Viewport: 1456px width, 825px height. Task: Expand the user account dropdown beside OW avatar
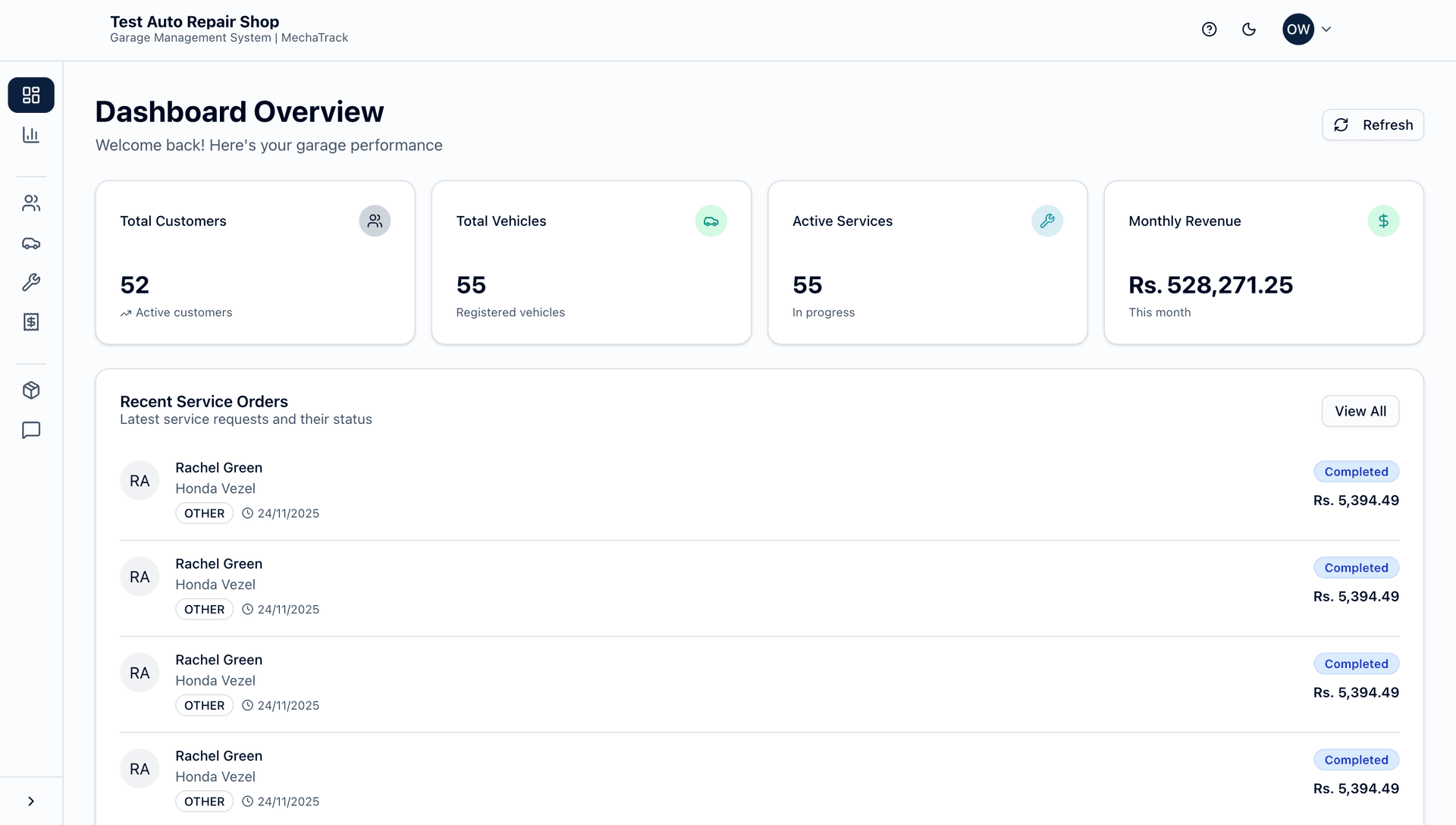pos(1327,29)
